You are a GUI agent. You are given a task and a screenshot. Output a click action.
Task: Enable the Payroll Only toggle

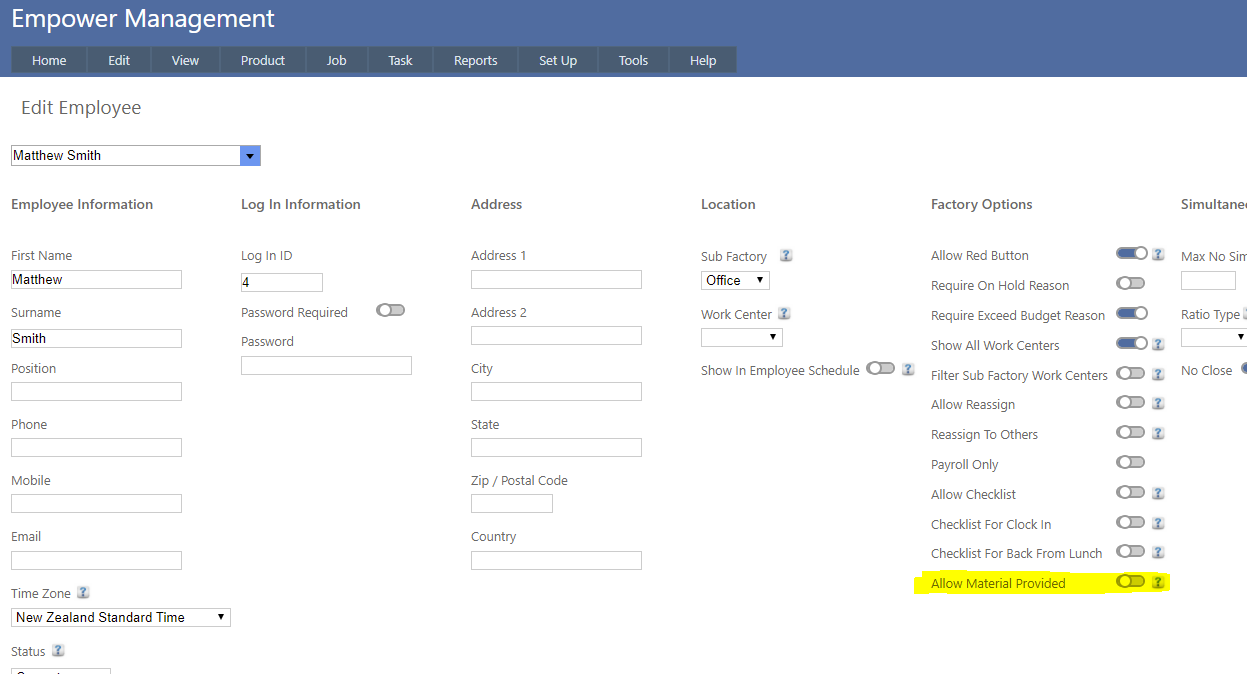[1130, 463]
